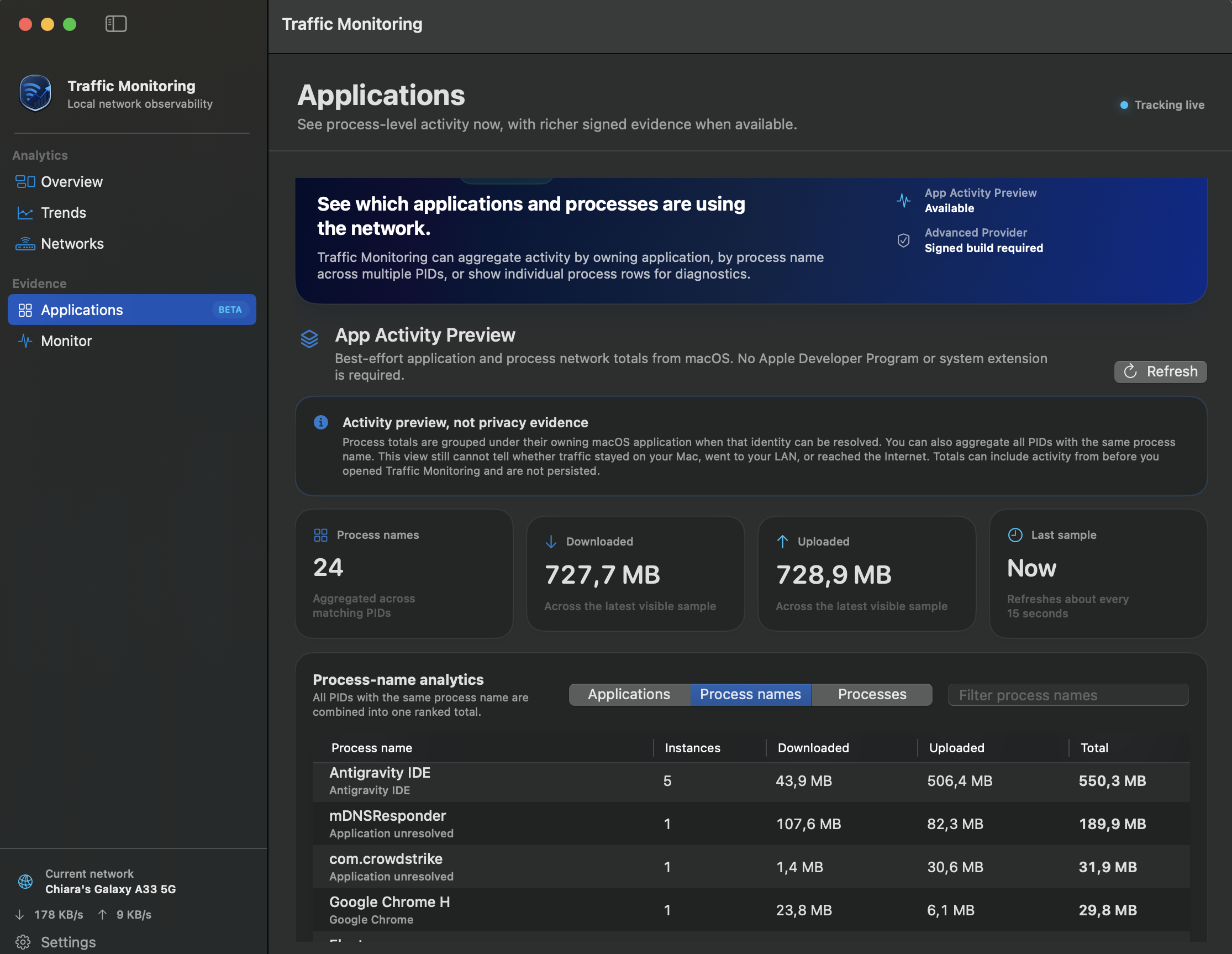This screenshot has height=954, width=1232.
Task: Click the upload arrow in sidebar footer
Action: click(x=102, y=915)
